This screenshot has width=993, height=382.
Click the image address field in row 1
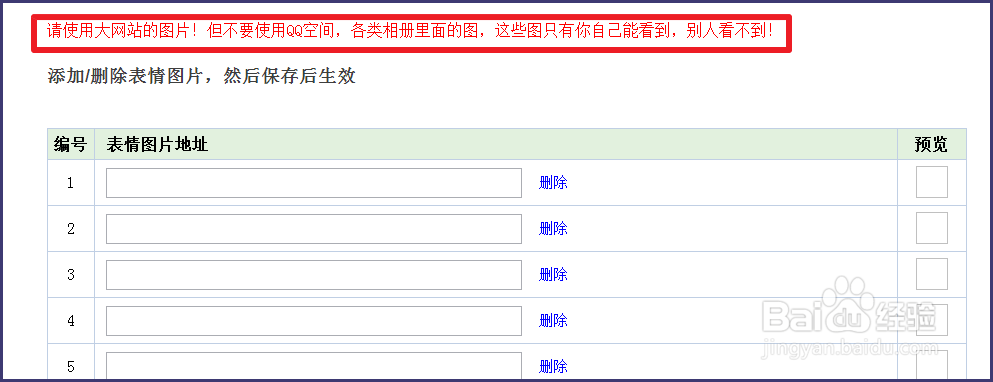click(313, 183)
